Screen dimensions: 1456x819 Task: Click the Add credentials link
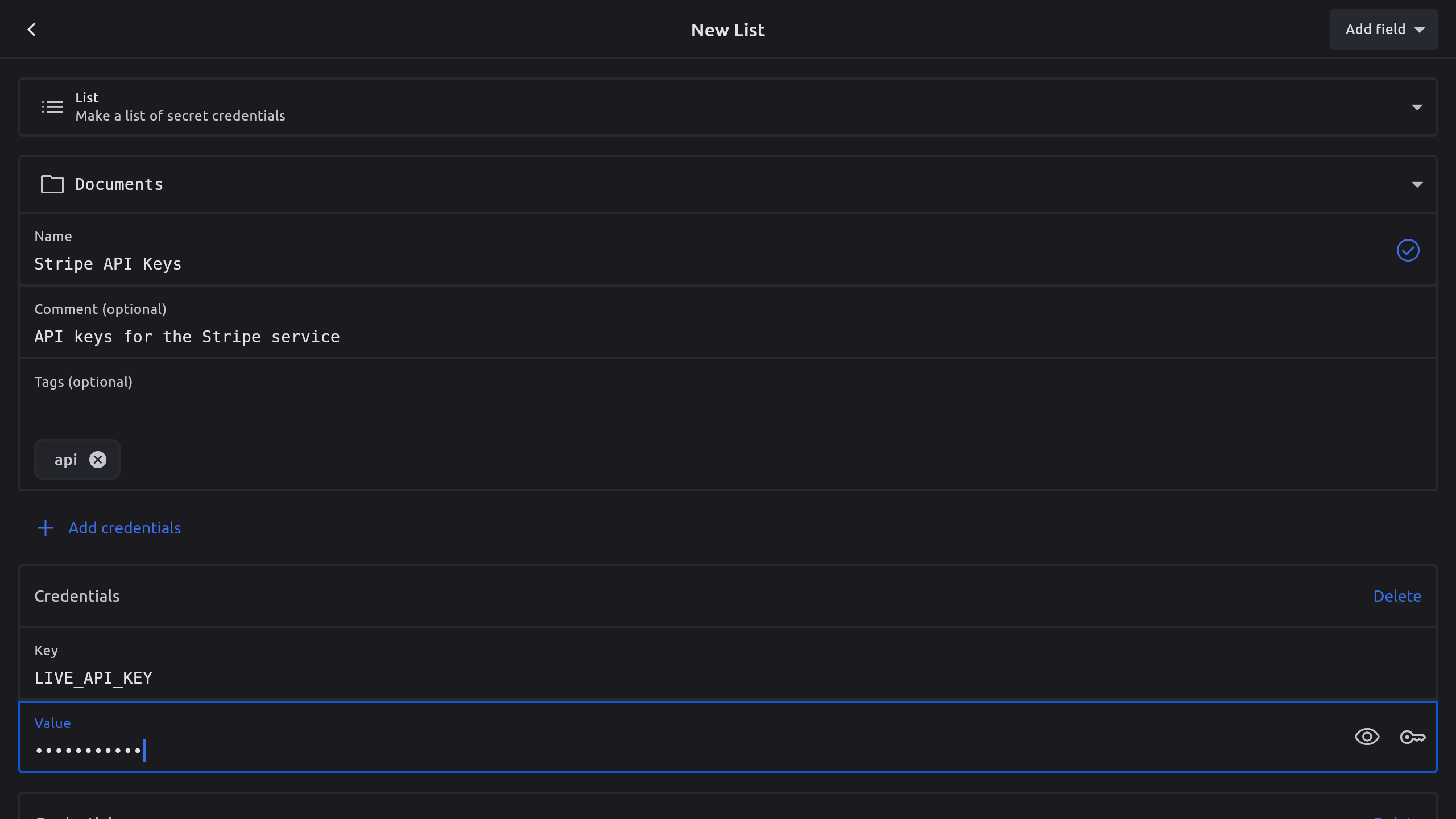(x=125, y=528)
